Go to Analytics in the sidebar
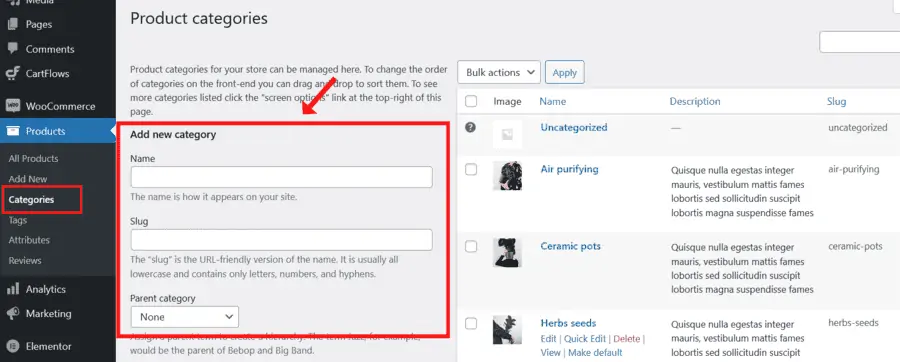This screenshot has height=362, width=900. pyautogui.click(x=46, y=289)
